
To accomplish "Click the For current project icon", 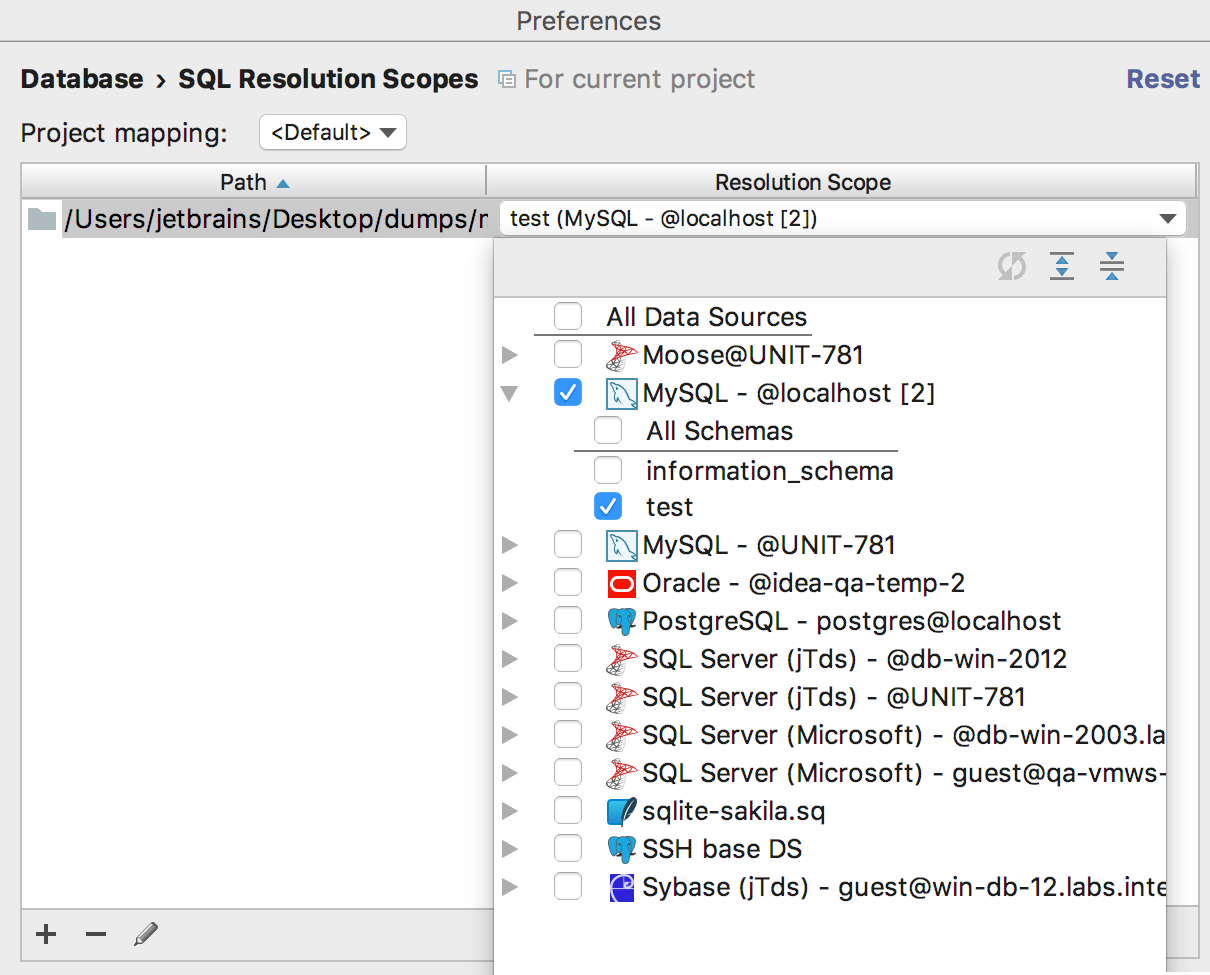I will coord(507,79).
